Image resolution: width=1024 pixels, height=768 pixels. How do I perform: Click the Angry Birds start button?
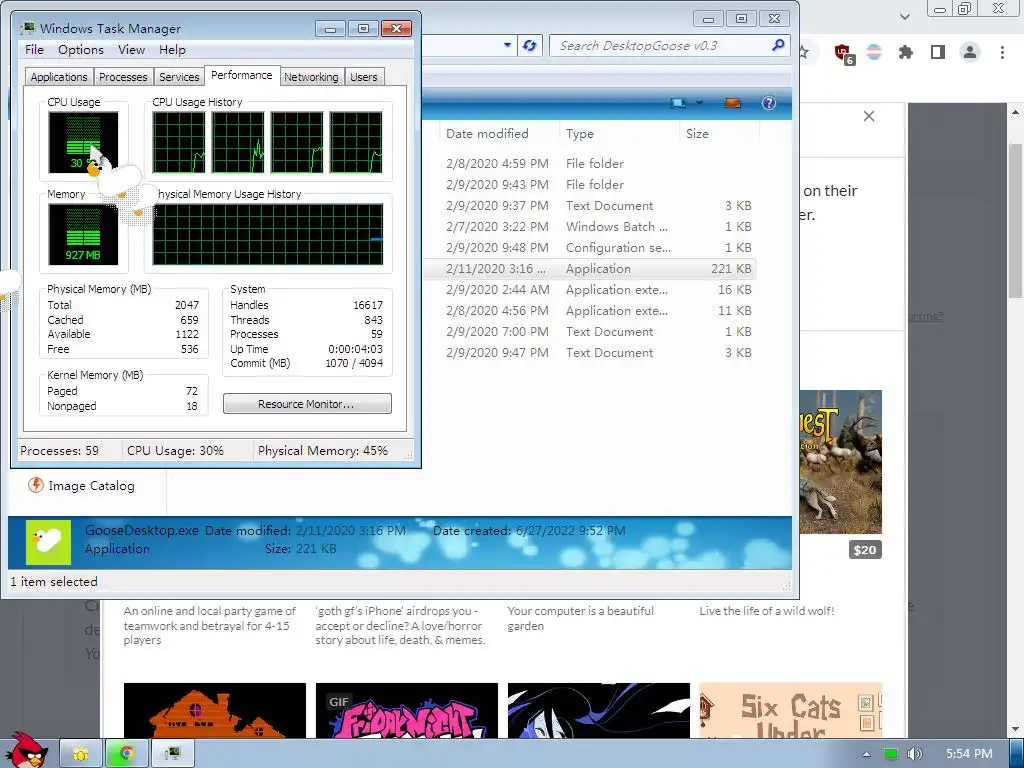[26, 751]
